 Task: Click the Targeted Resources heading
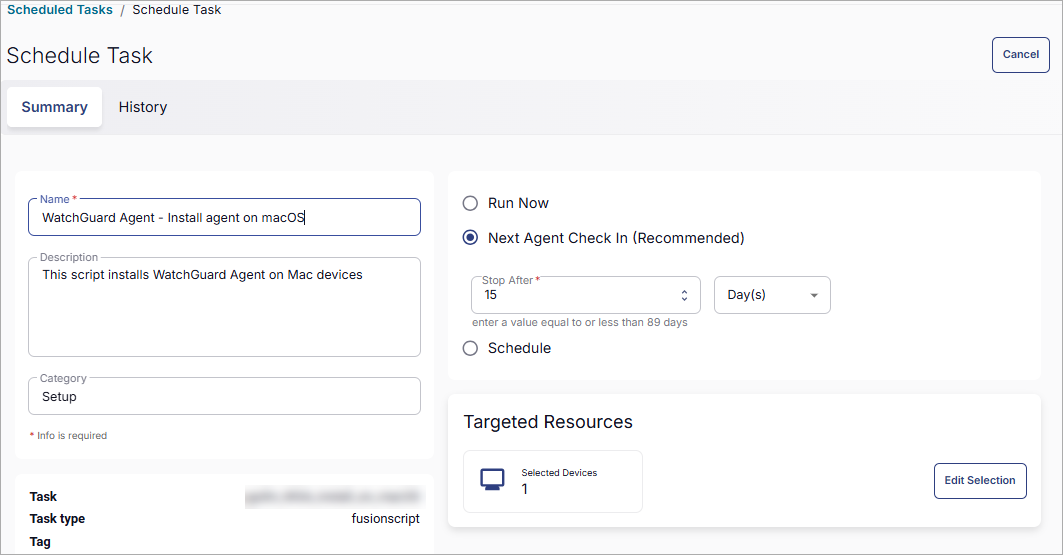pos(548,422)
